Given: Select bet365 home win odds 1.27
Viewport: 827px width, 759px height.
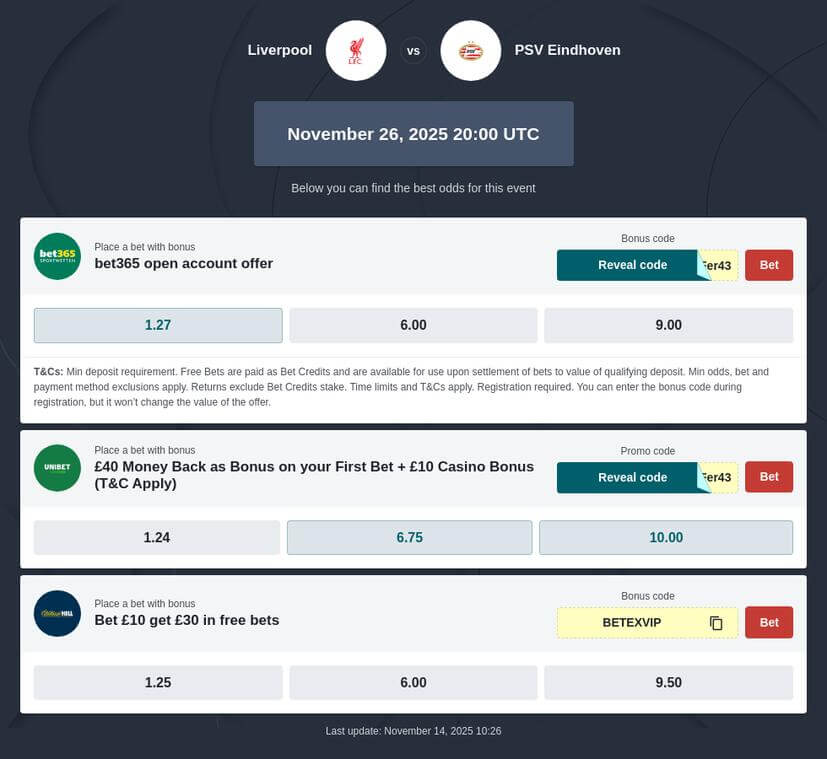Looking at the screenshot, I should 158,325.
